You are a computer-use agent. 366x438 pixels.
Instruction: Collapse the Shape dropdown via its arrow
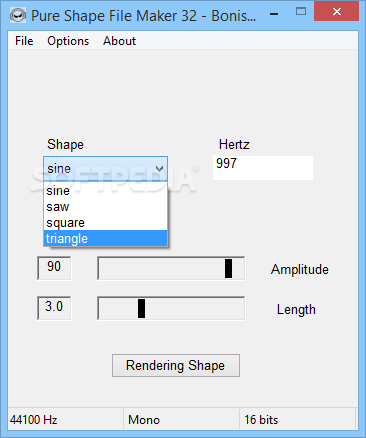tap(160, 169)
